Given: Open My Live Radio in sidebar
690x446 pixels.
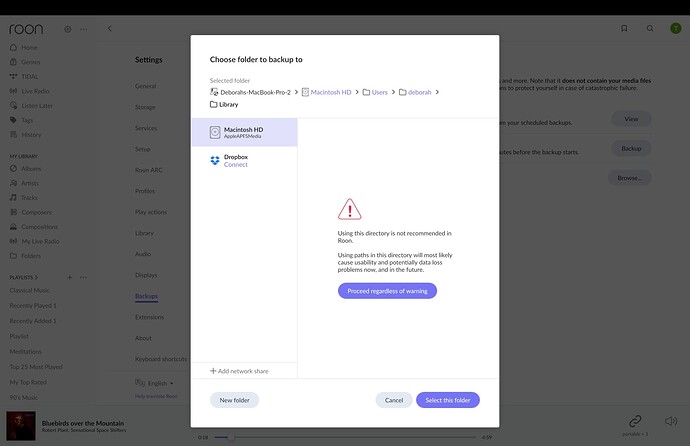Looking at the screenshot, I should click(40, 241).
